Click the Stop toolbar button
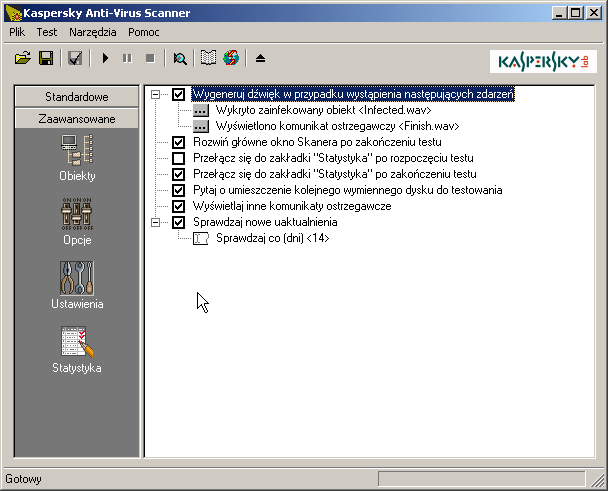 (x=150, y=59)
